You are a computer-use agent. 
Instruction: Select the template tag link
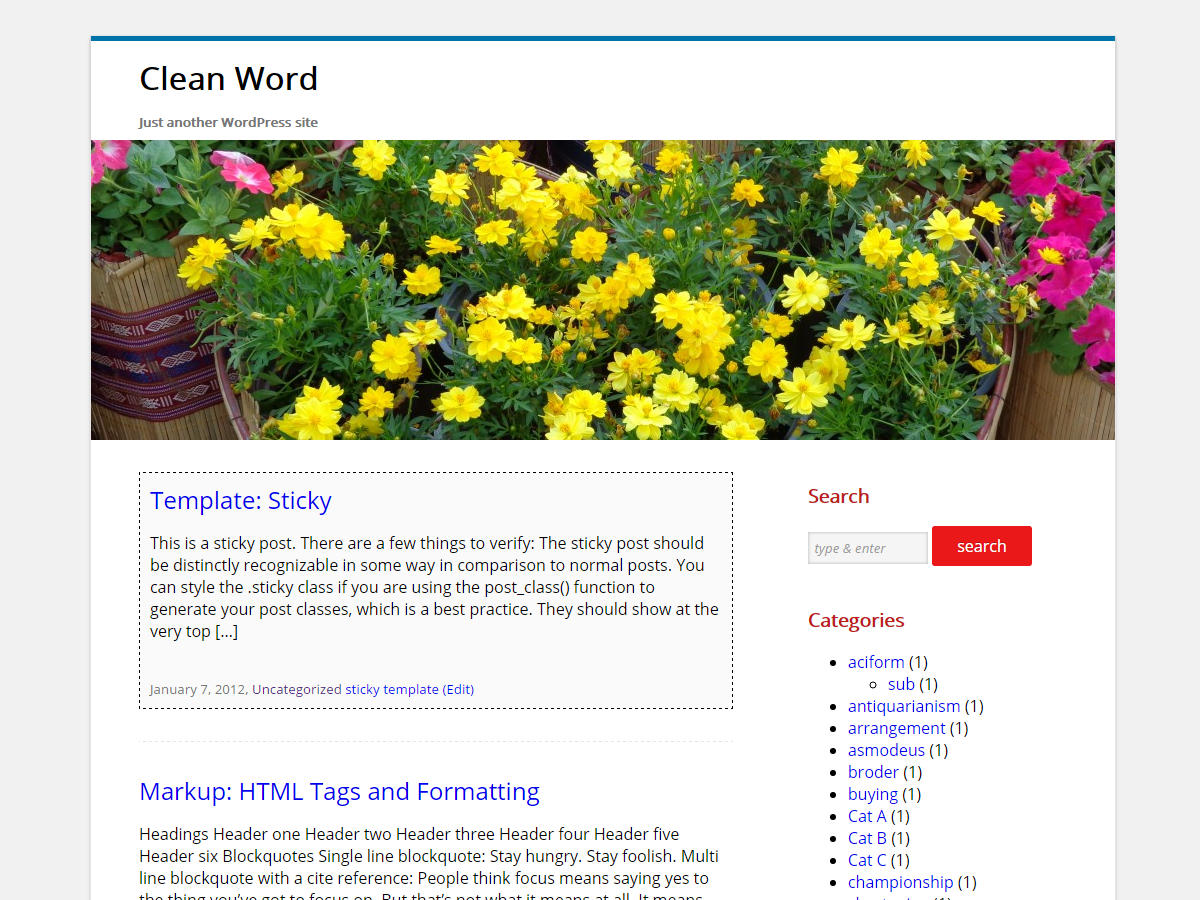coord(411,689)
